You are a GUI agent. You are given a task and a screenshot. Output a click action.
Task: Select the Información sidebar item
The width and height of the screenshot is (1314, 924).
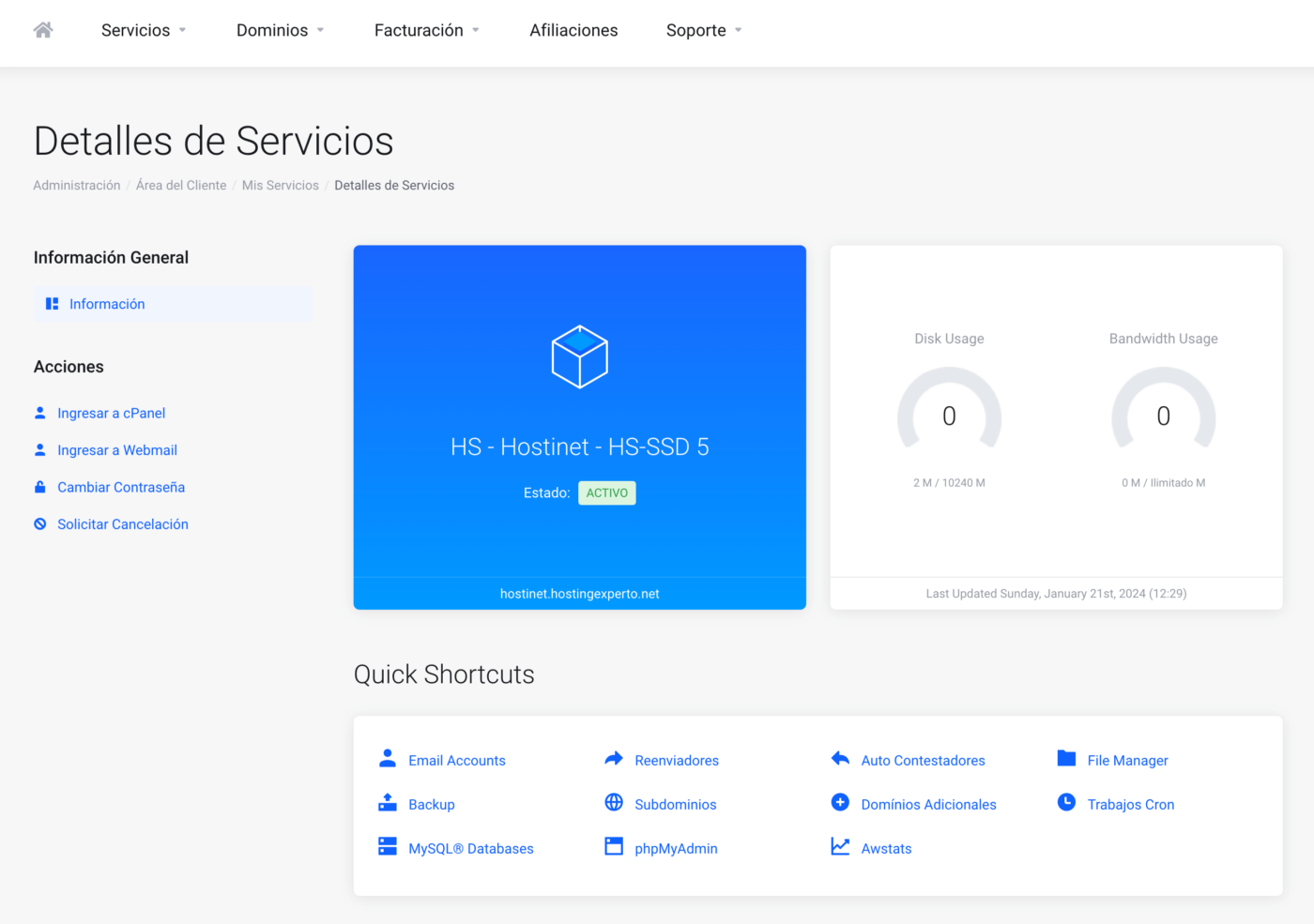click(x=174, y=304)
